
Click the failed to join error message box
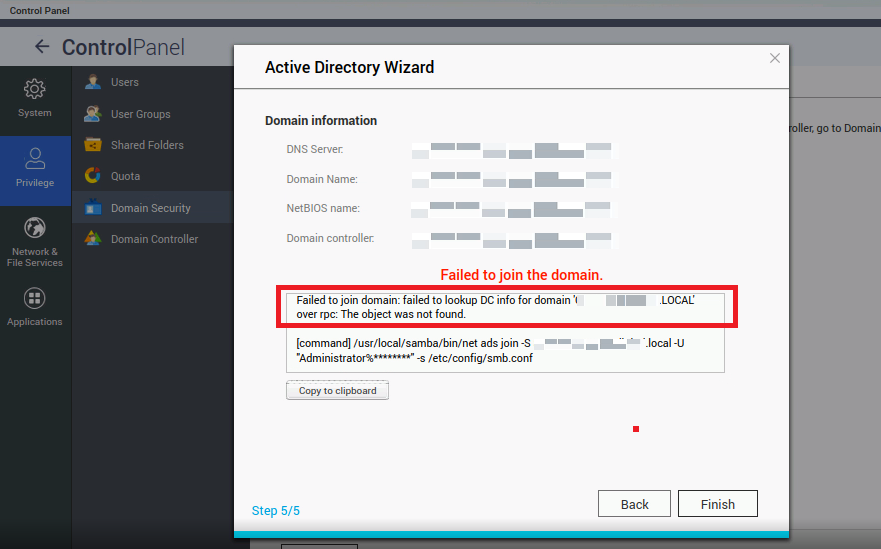point(504,307)
